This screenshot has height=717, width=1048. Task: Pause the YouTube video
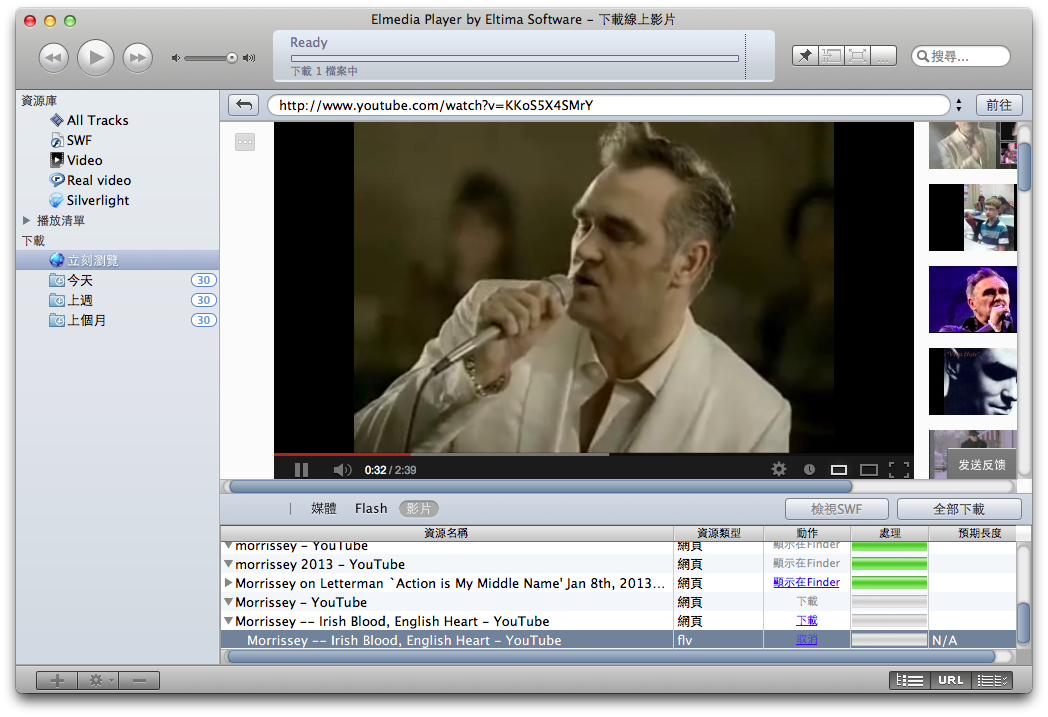301,470
